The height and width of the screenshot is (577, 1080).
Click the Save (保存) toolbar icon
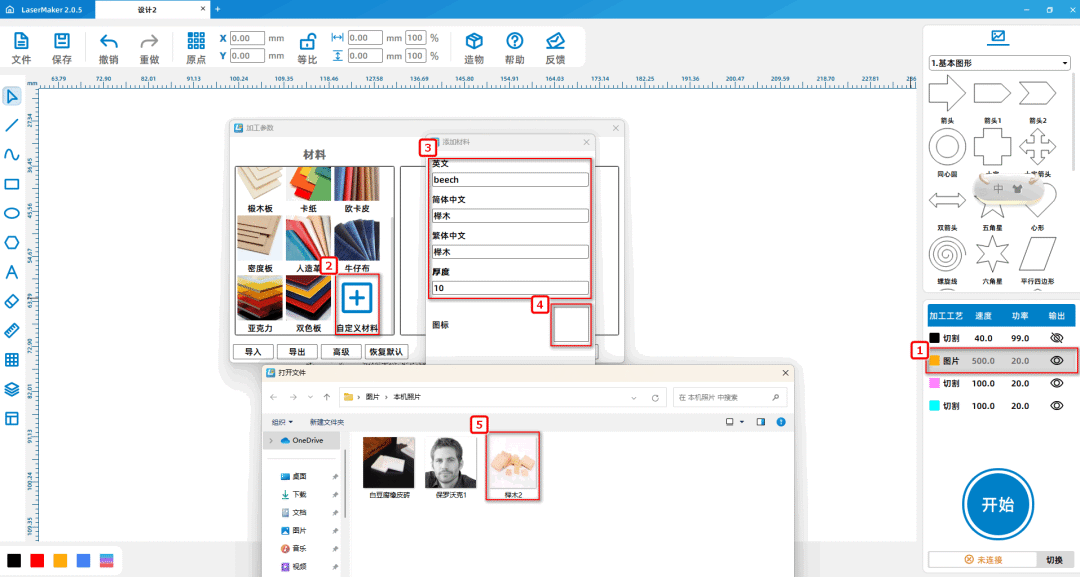coord(62,42)
